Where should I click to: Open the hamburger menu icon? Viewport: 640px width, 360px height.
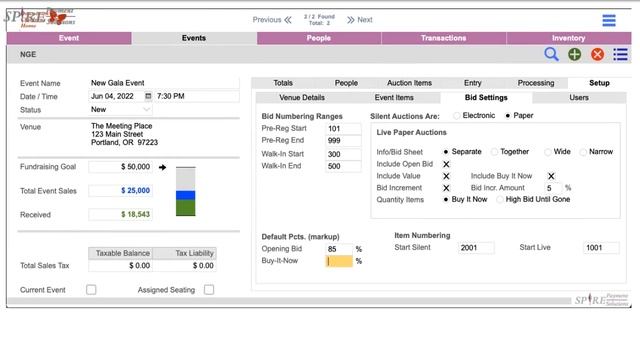[x=609, y=20]
